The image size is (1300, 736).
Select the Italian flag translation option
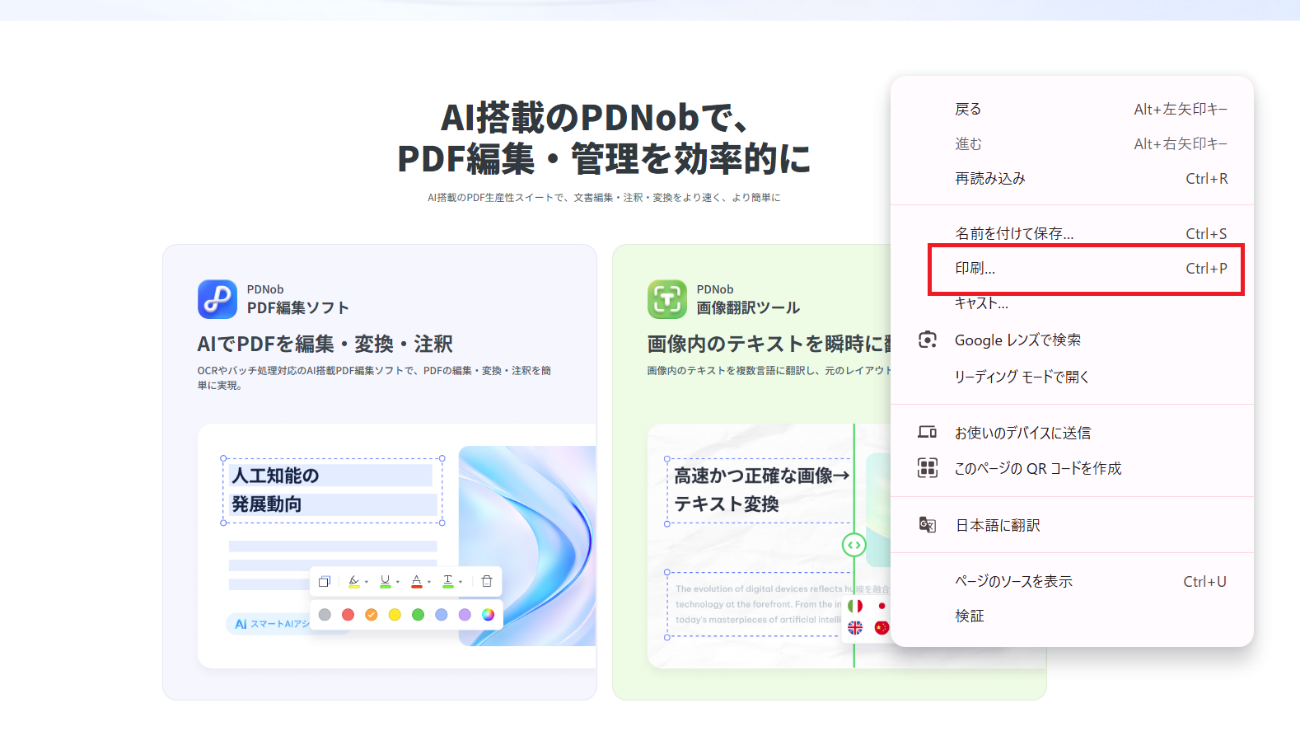click(x=855, y=604)
